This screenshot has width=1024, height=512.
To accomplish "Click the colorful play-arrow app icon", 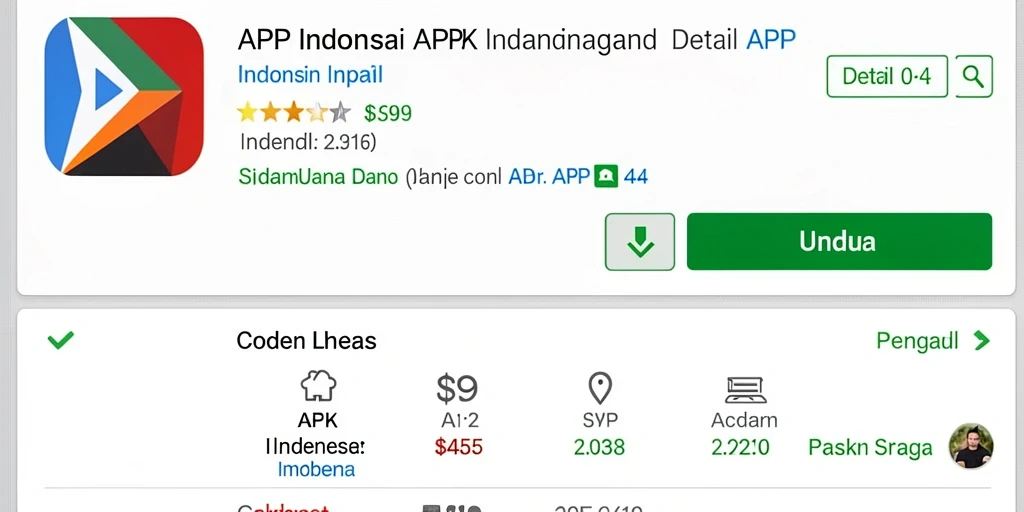I will click(x=124, y=97).
